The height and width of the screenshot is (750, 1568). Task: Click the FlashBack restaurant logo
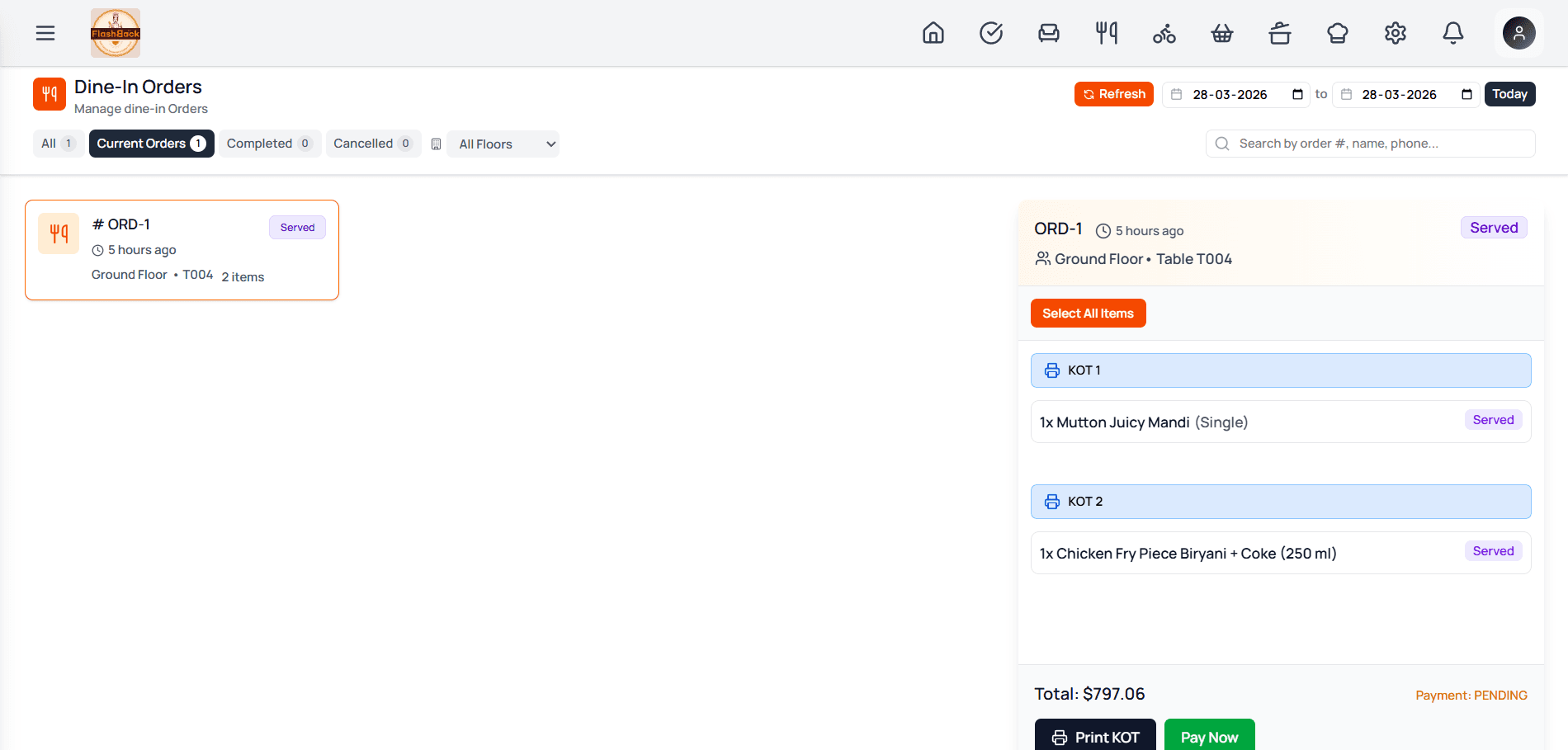(116, 33)
